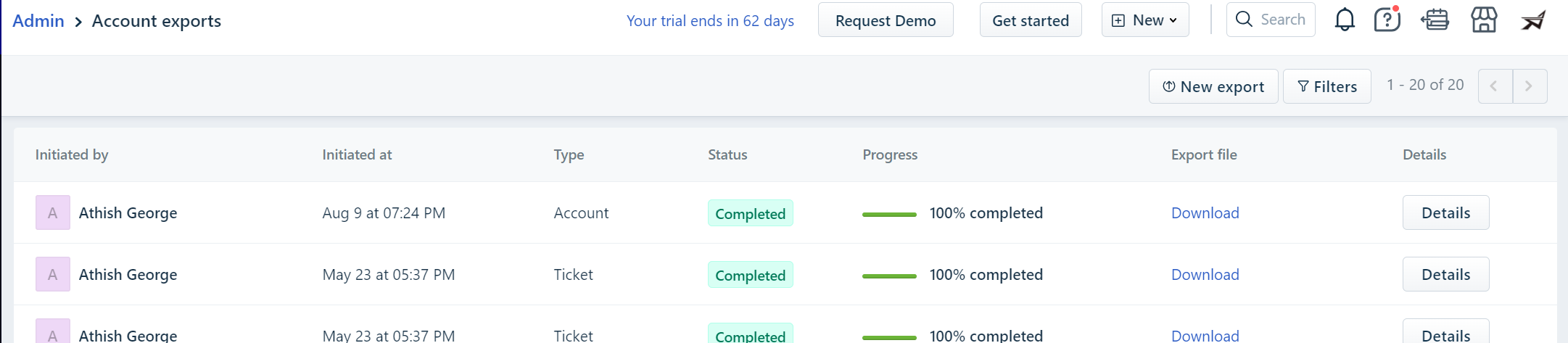Click progress bar of fully visible Ticket row
This screenshot has height=343, width=1568.
click(889, 276)
